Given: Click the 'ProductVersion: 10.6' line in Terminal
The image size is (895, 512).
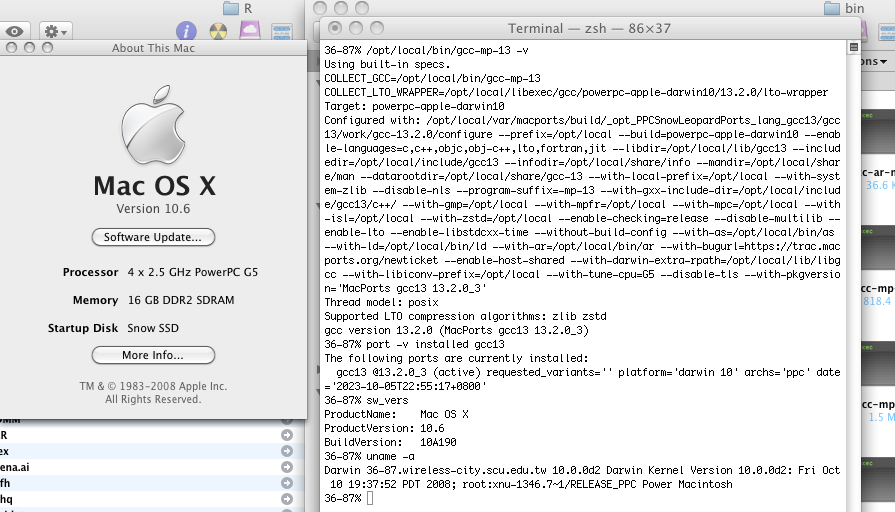Looking at the screenshot, I should coord(384,429).
